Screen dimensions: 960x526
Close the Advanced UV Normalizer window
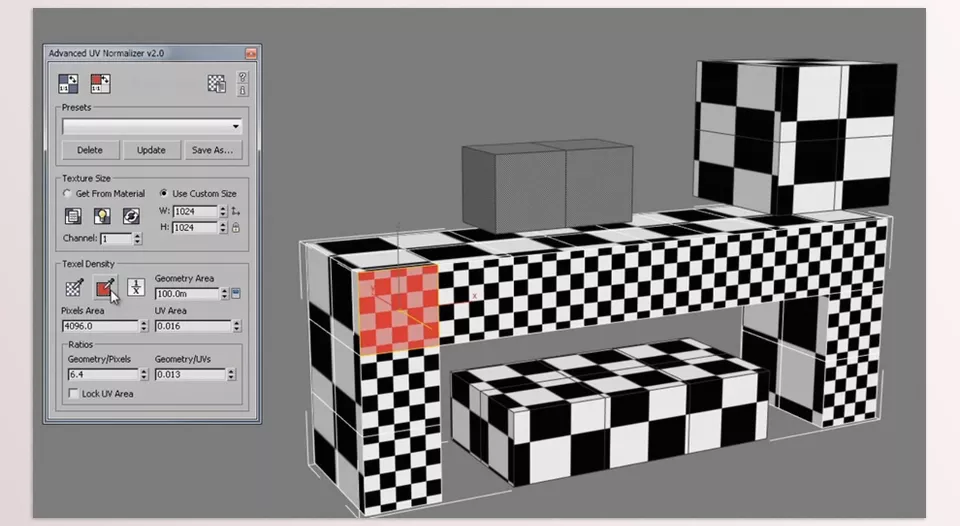point(250,53)
